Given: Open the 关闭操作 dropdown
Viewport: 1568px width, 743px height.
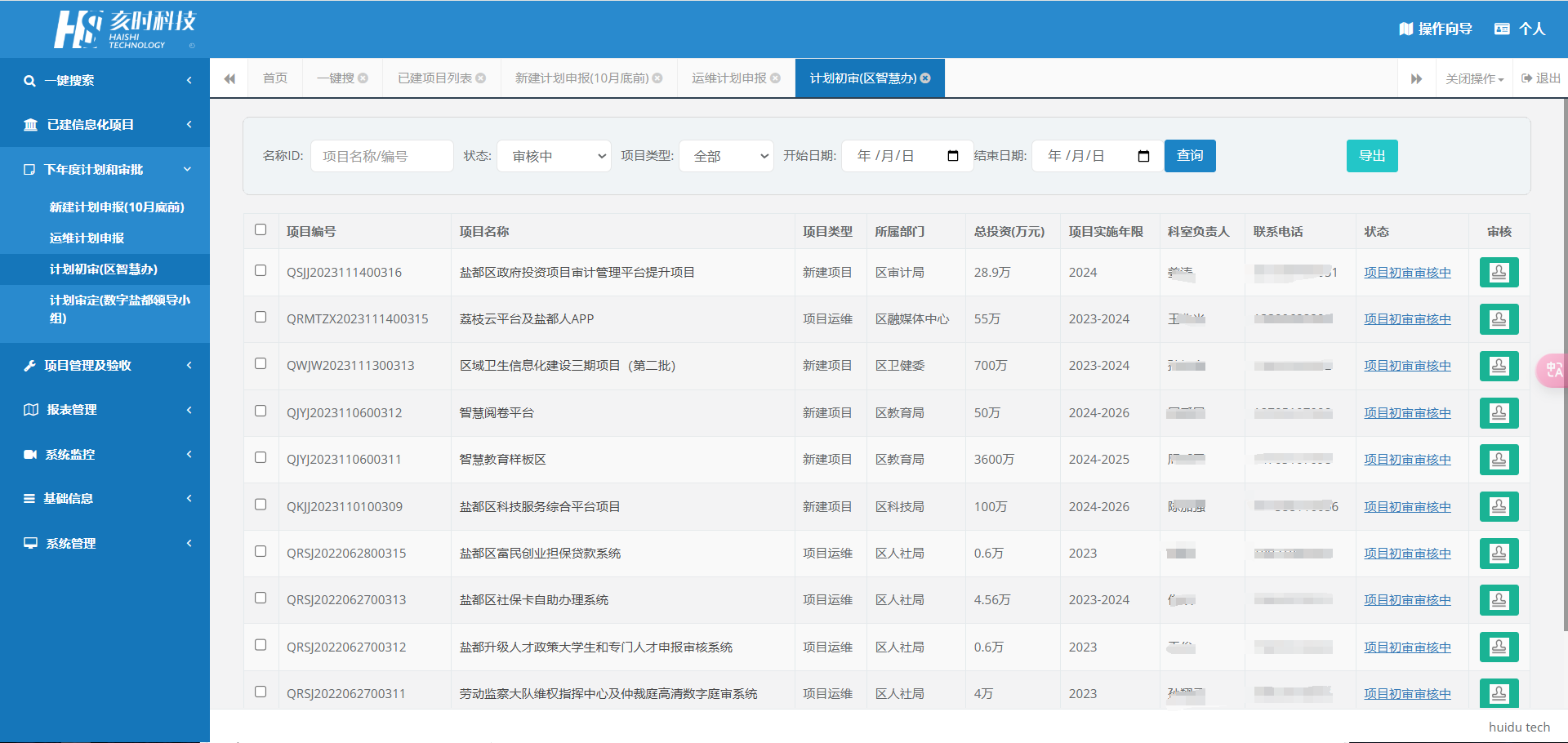Looking at the screenshot, I should (x=1475, y=78).
